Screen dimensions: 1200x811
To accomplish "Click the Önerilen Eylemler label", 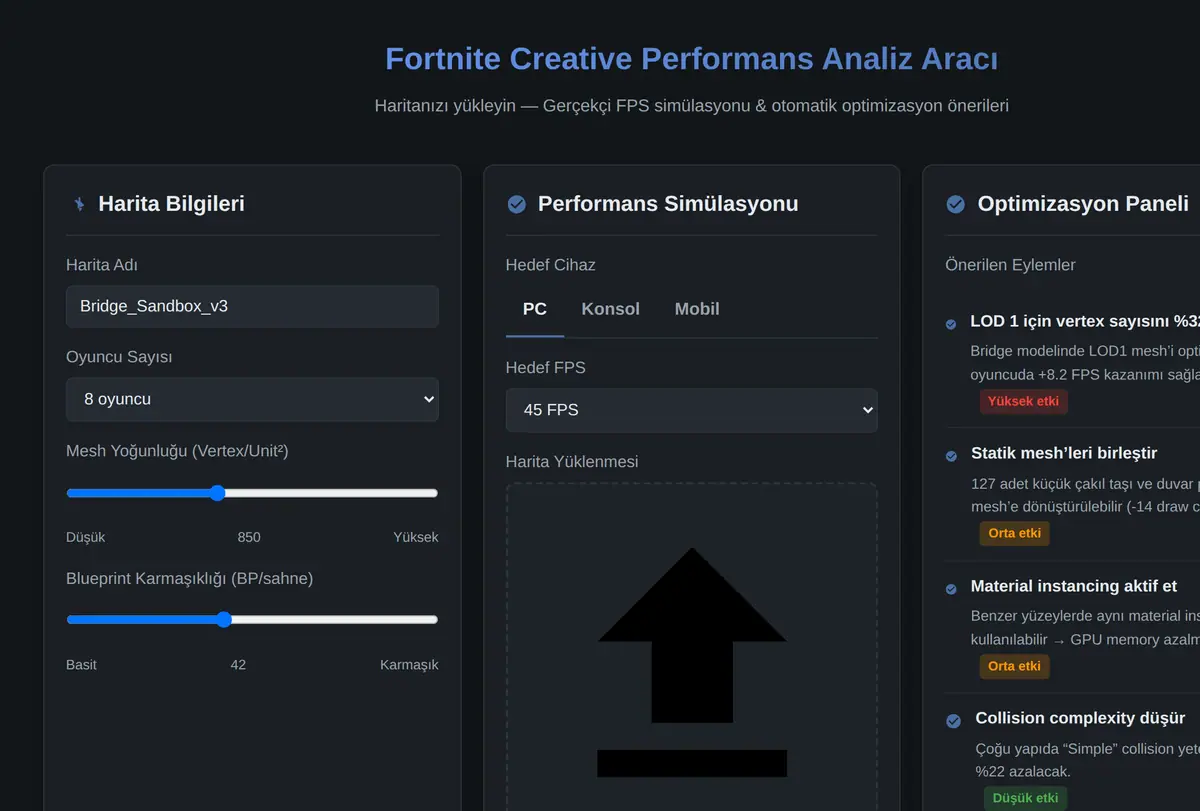I will tap(1010, 265).
